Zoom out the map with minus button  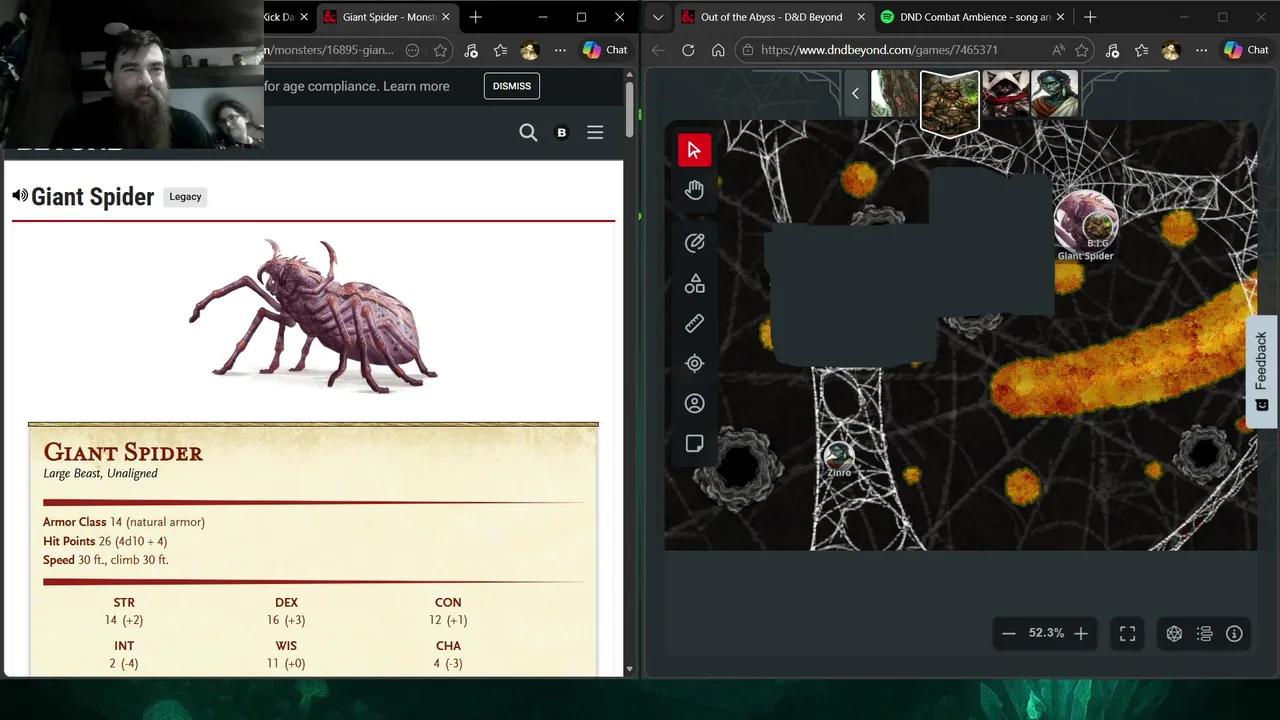point(1008,633)
